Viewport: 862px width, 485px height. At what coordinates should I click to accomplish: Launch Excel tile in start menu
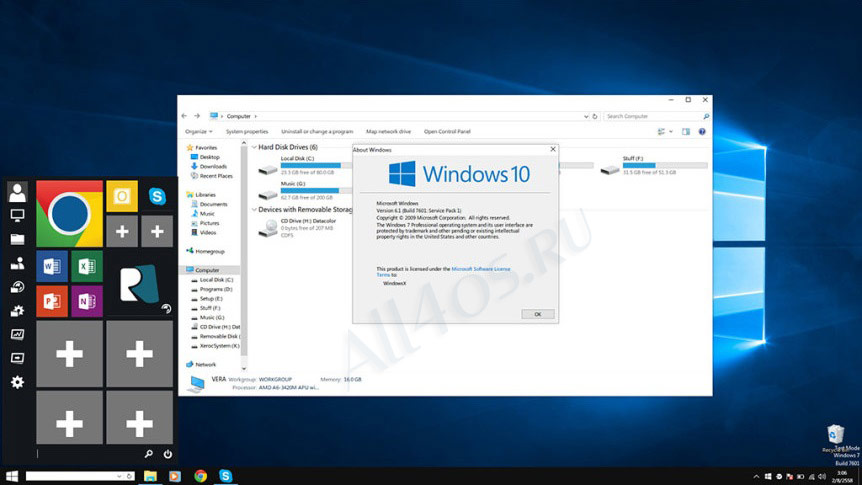coord(86,266)
